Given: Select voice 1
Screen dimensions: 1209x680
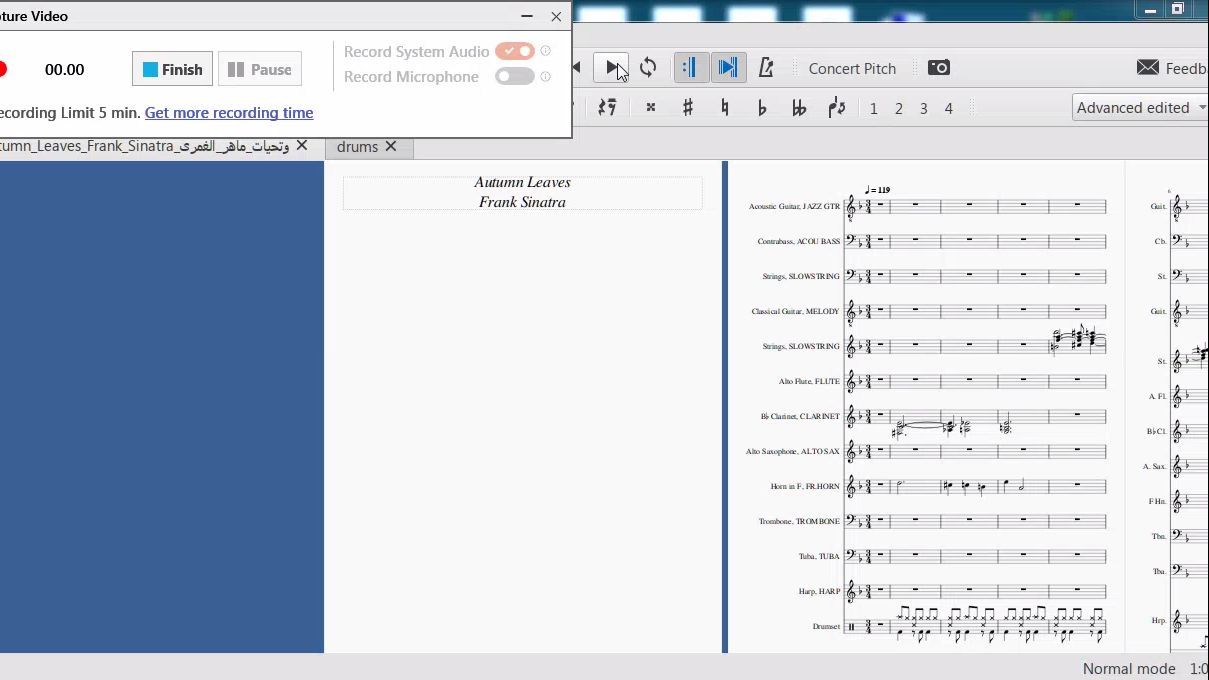Looking at the screenshot, I should pos(874,108).
